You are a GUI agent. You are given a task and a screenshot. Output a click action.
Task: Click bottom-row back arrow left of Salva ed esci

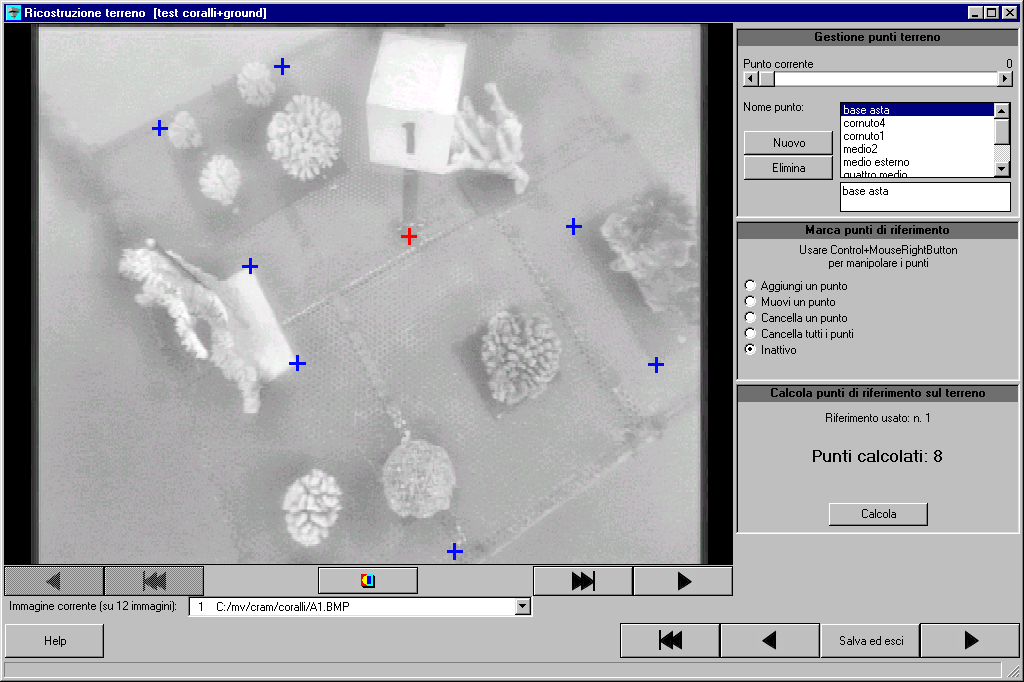click(770, 641)
